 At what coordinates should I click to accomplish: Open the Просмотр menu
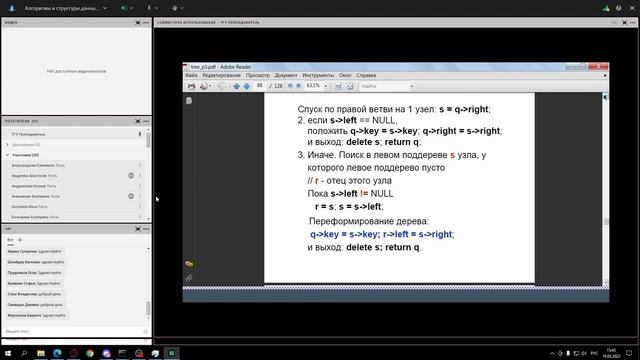coord(258,76)
